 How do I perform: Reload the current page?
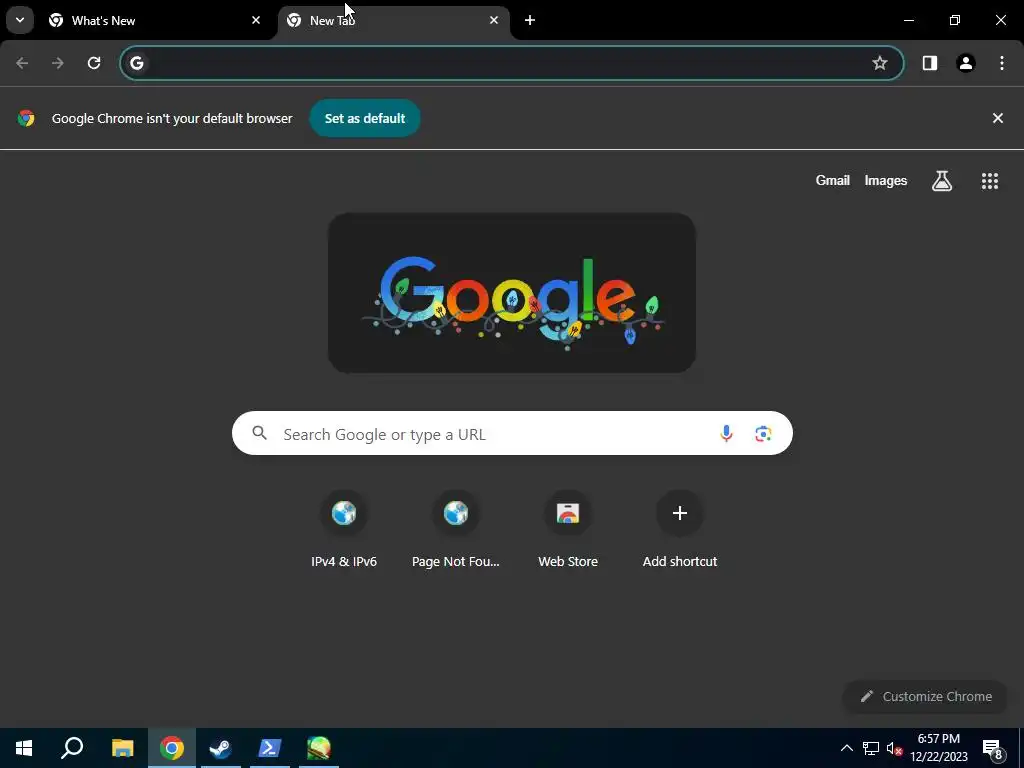pyautogui.click(x=94, y=63)
